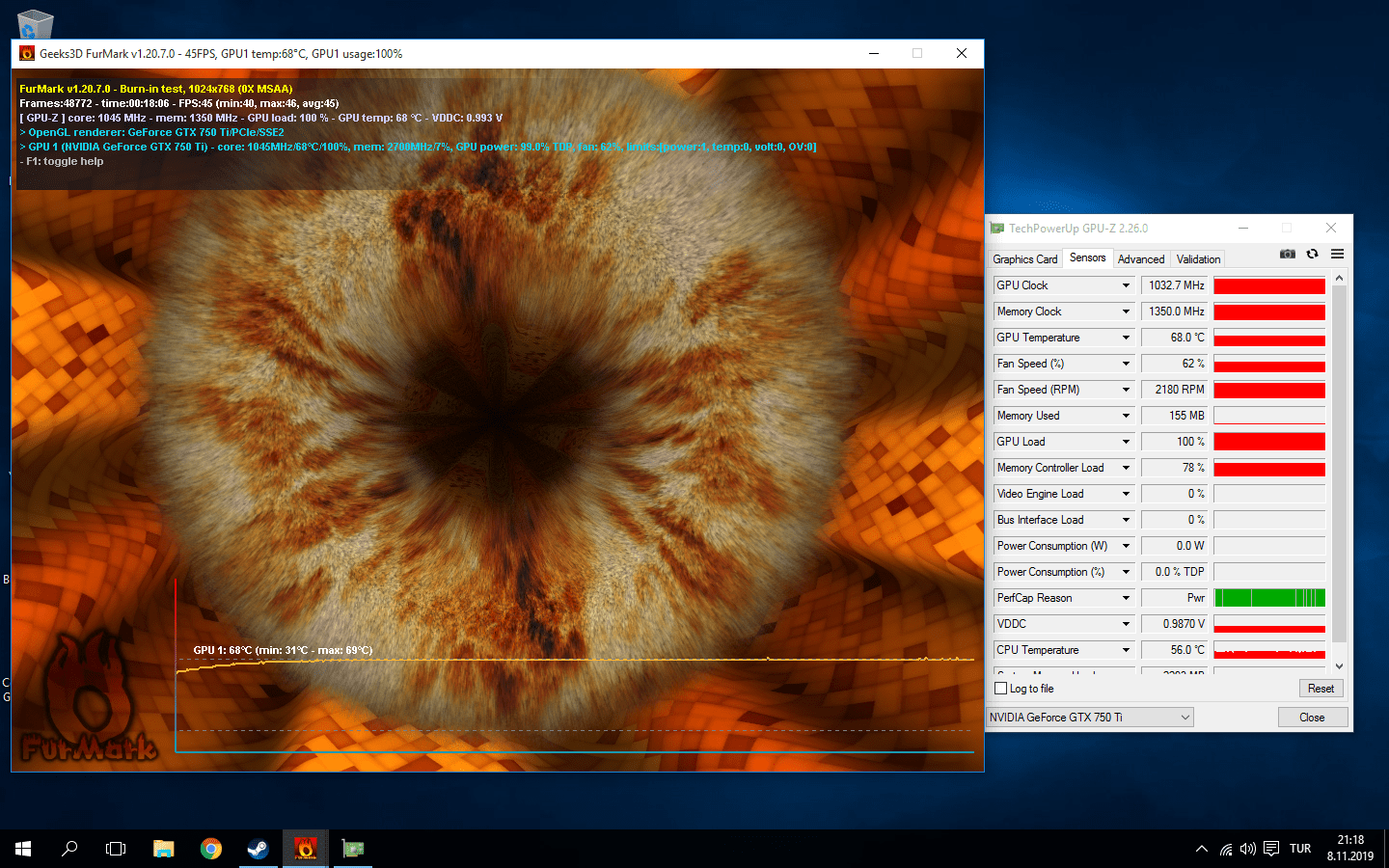Click the GPU-Z screenshot camera icon
Image resolution: width=1389 pixels, height=868 pixels.
coord(1287,254)
